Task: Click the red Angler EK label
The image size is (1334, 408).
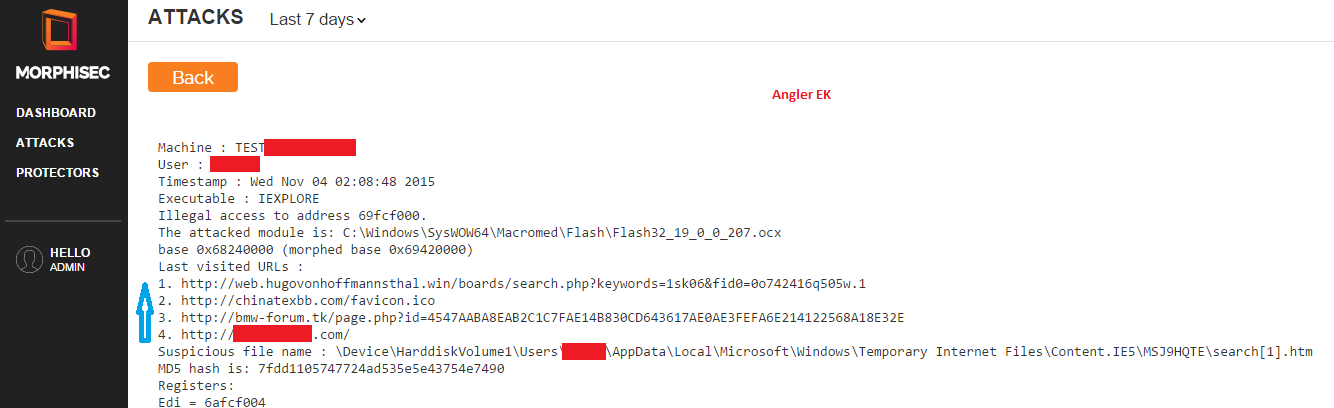Action: pyautogui.click(x=801, y=95)
